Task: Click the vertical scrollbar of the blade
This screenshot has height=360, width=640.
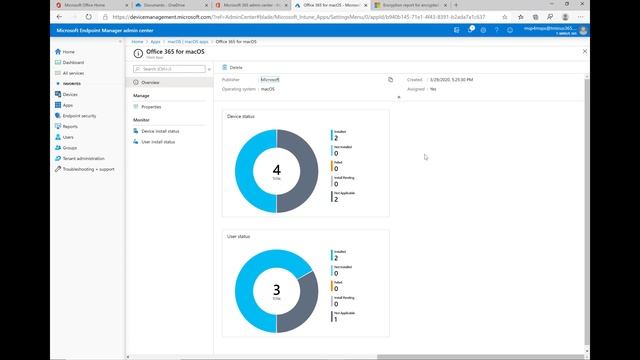Action: (x=587, y=212)
